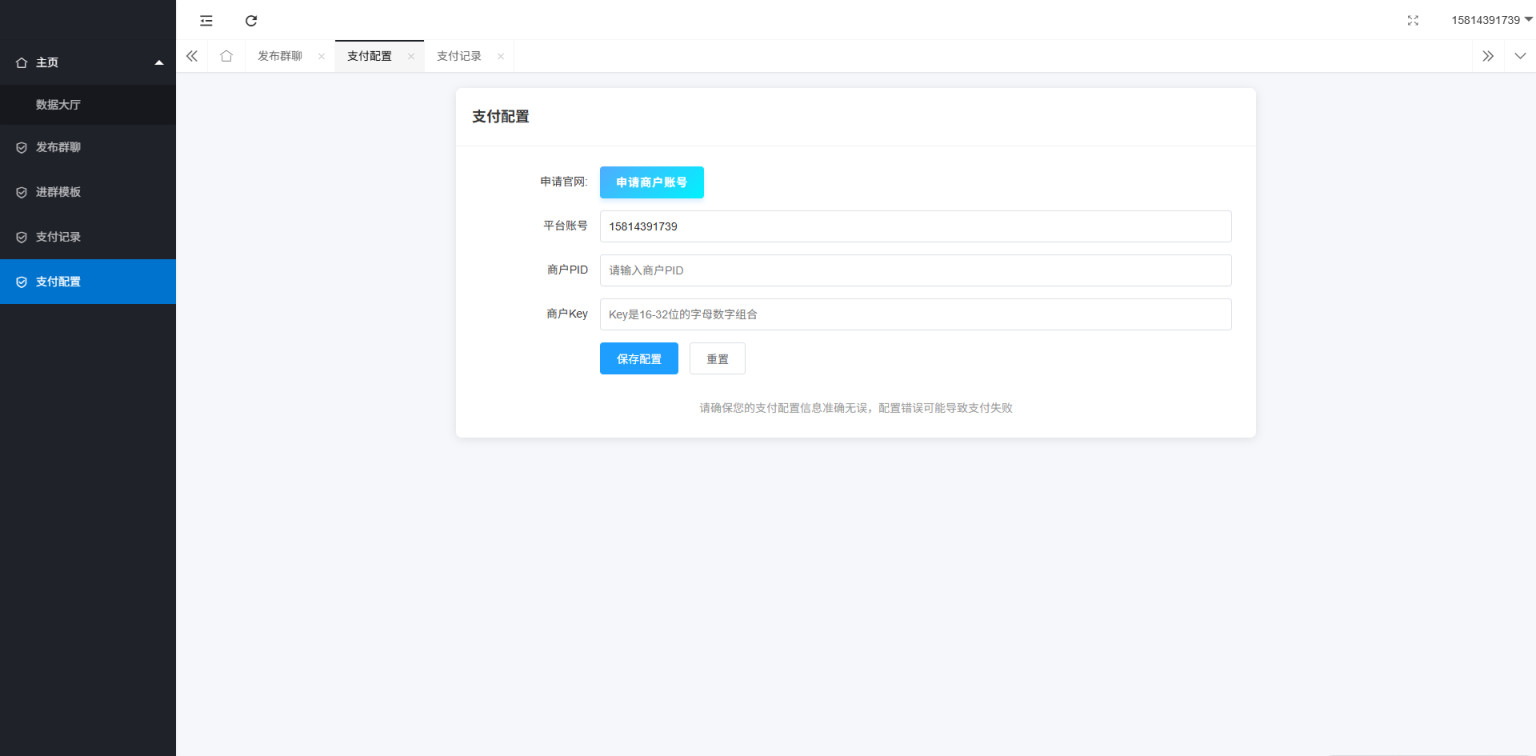
Task: Click the refresh page icon
Action: point(251,20)
